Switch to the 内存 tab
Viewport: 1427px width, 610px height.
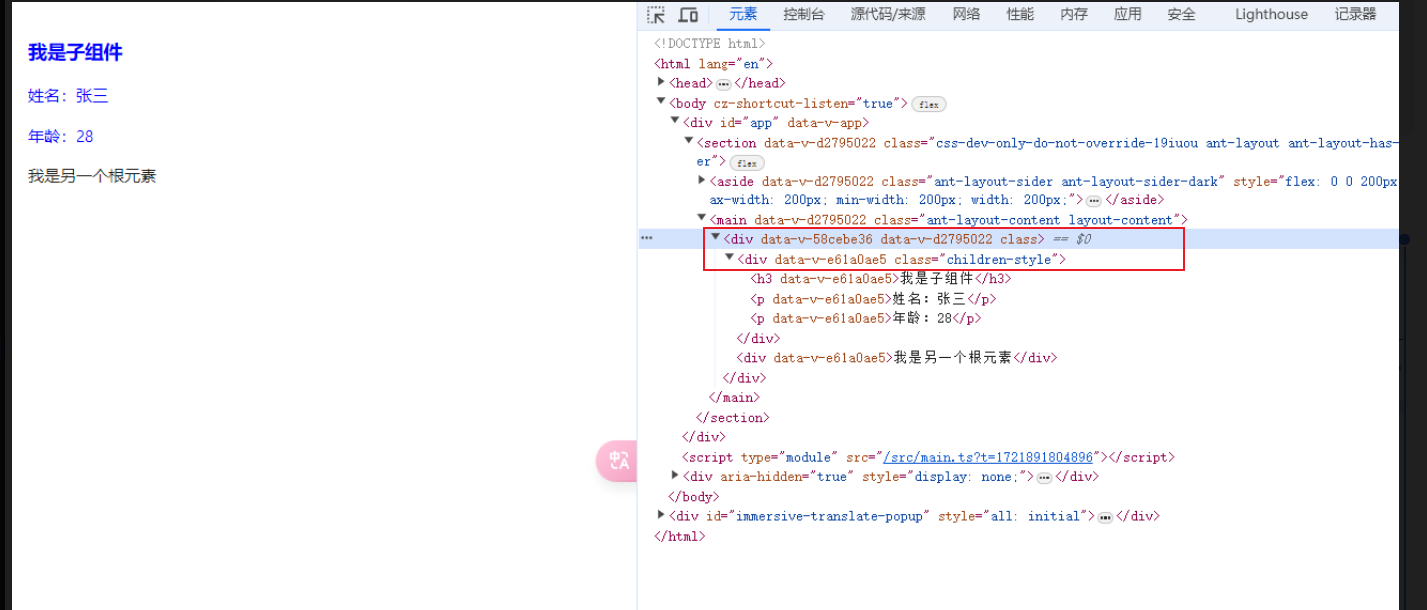coord(1074,14)
